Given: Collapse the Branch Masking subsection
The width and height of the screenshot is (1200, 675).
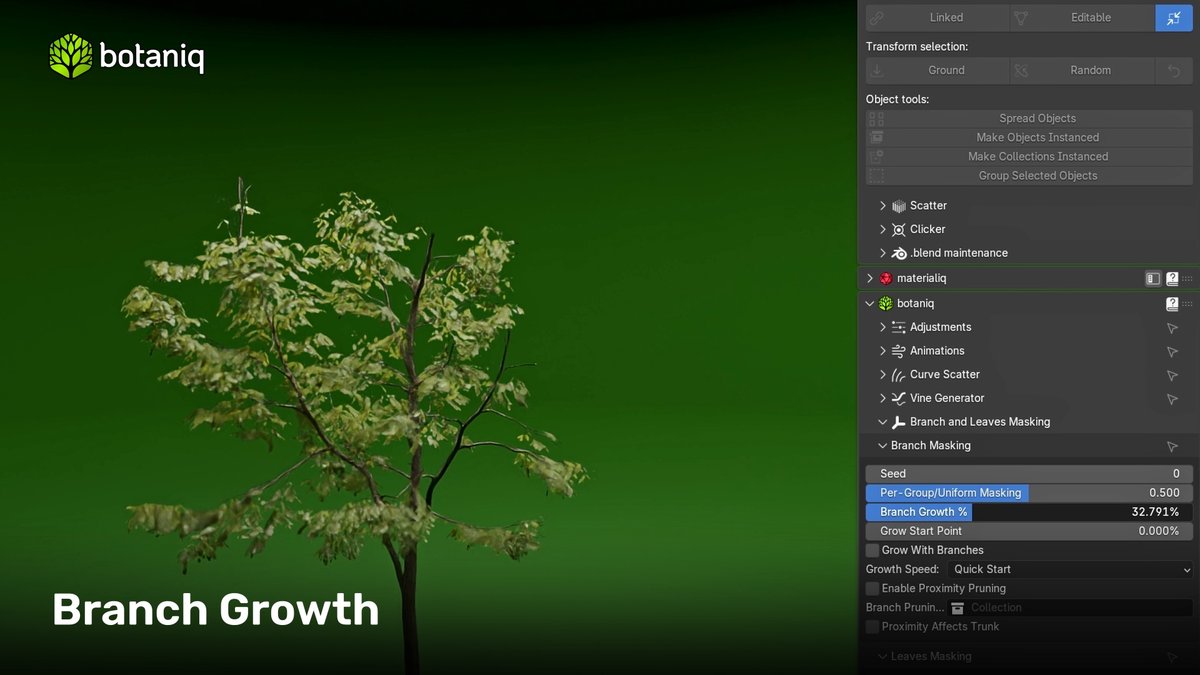Looking at the screenshot, I should pos(883,447).
